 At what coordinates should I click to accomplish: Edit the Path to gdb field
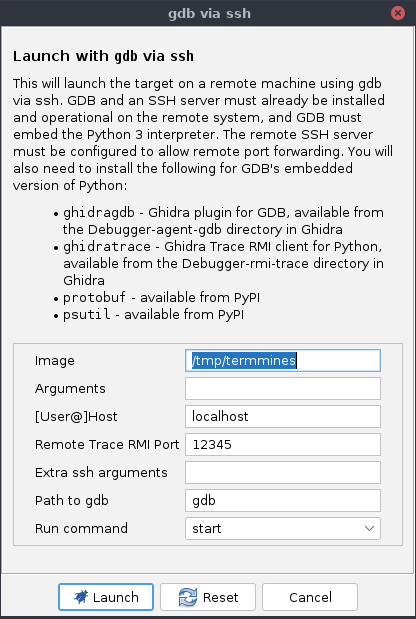[283, 501]
